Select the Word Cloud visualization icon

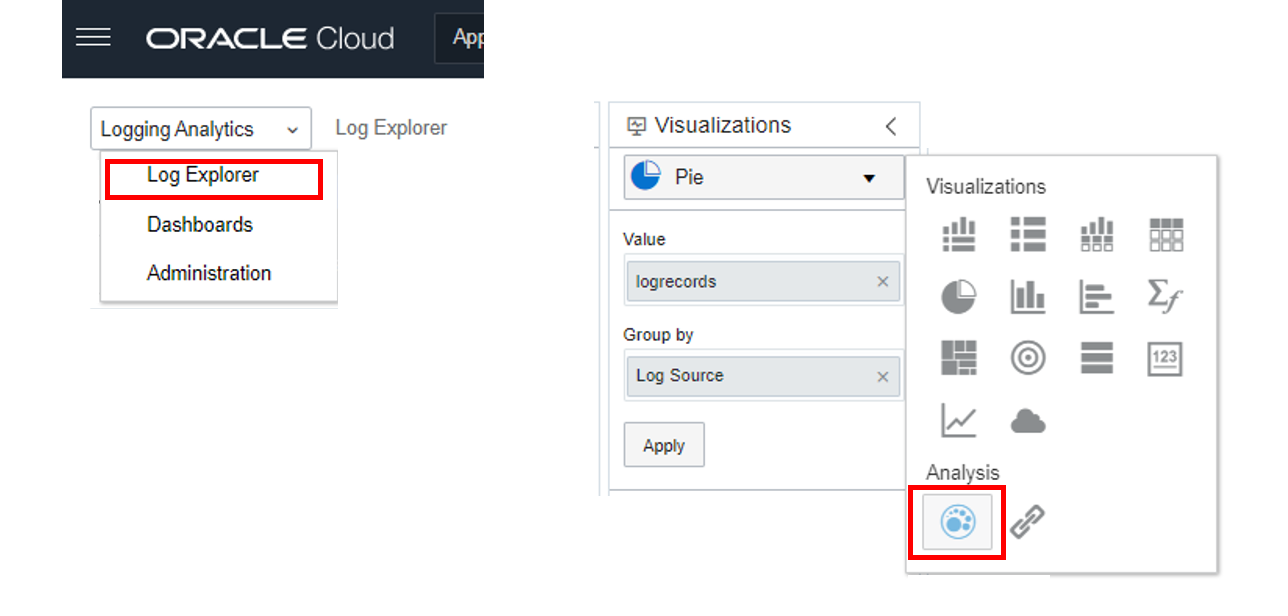[x=1028, y=421]
